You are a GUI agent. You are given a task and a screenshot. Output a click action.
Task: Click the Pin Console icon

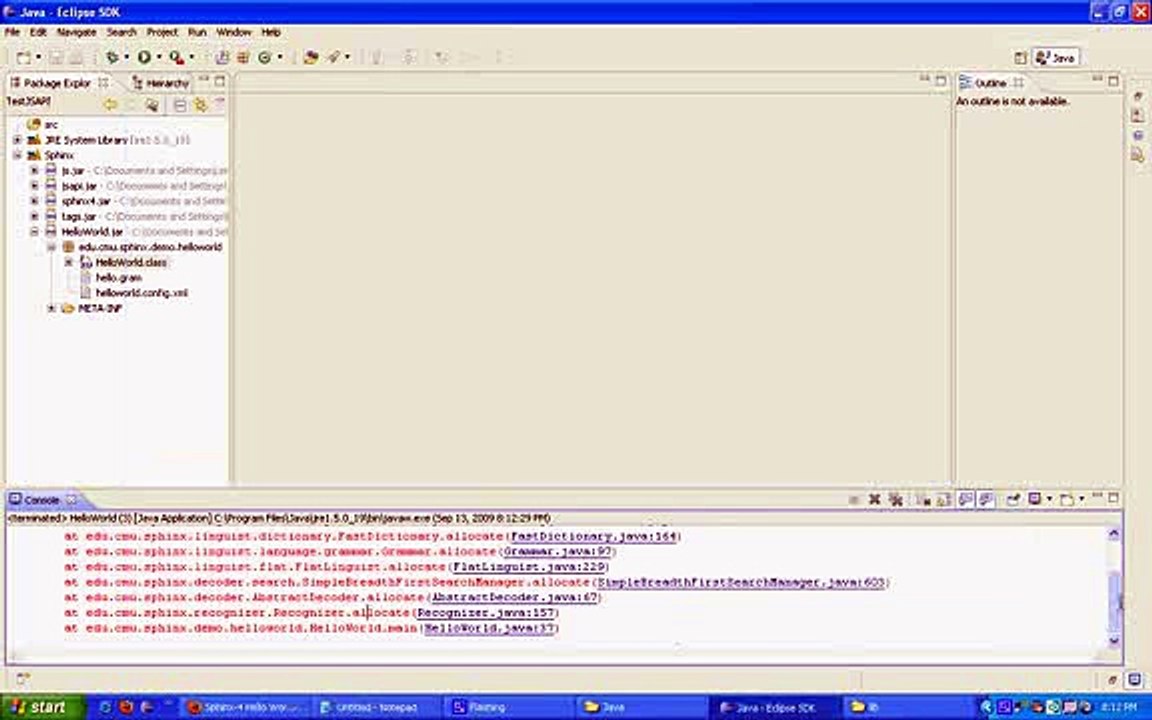1013,500
